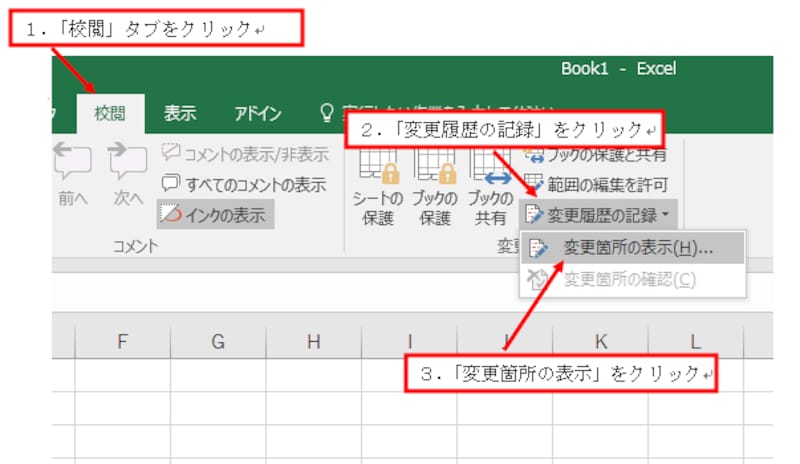Select column L header
800x464 pixels.
tap(696, 341)
